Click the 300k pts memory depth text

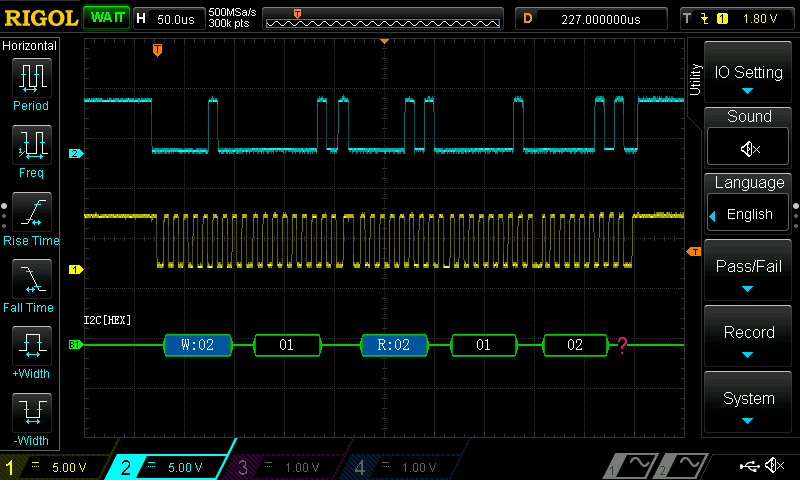[x=229, y=23]
